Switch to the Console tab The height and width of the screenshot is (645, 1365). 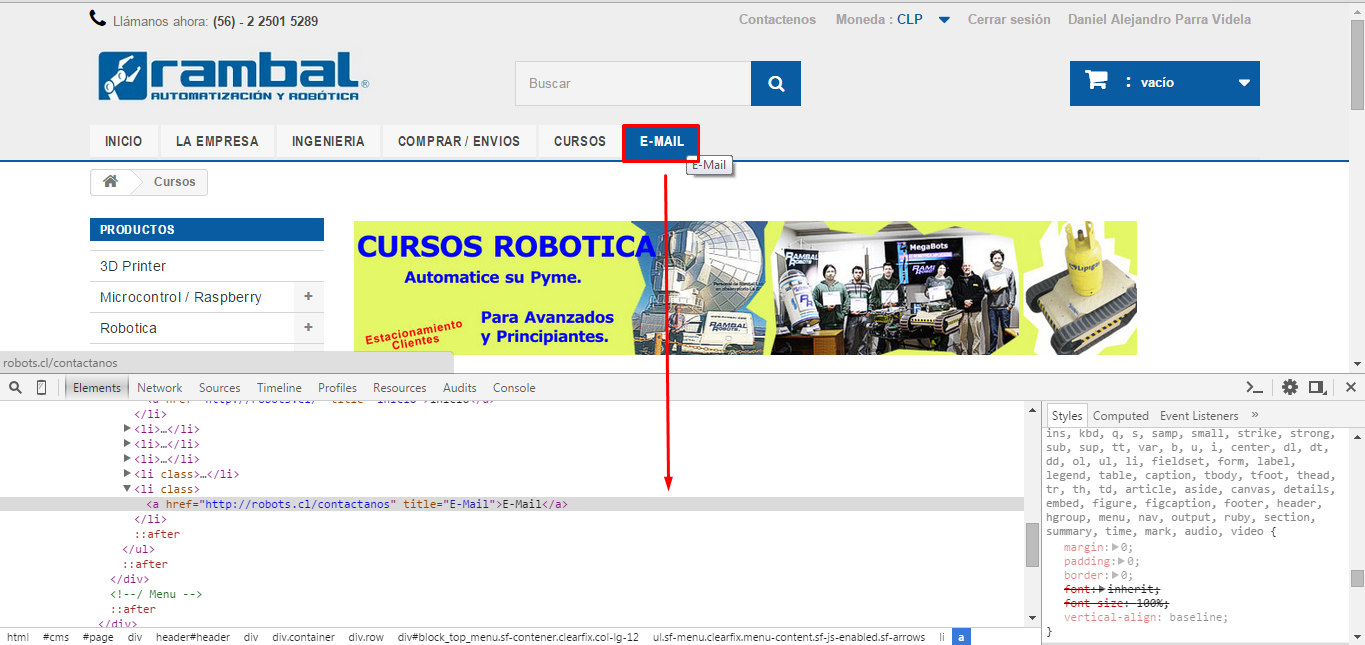[514, 388]
